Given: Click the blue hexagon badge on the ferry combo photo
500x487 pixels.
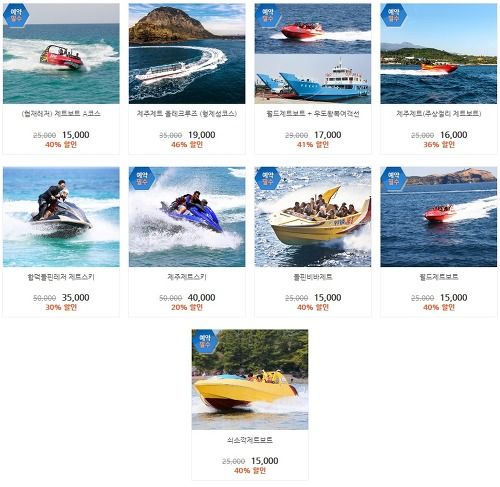Looking at the screenshot, I should tap(267, 15).
